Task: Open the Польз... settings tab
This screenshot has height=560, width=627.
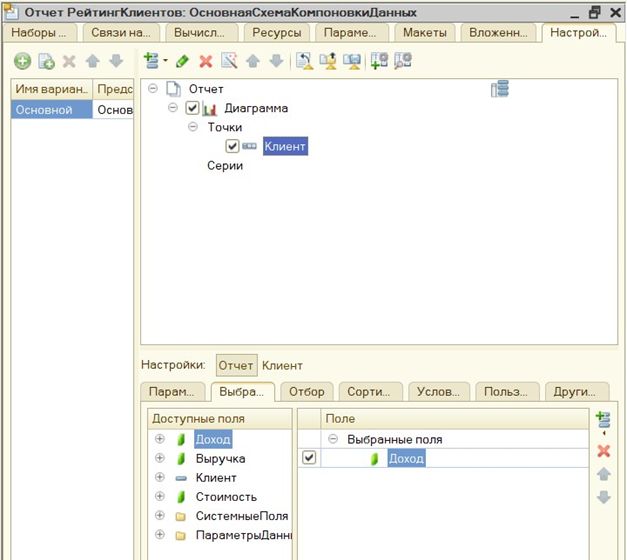Action: [x=506, y=392]
